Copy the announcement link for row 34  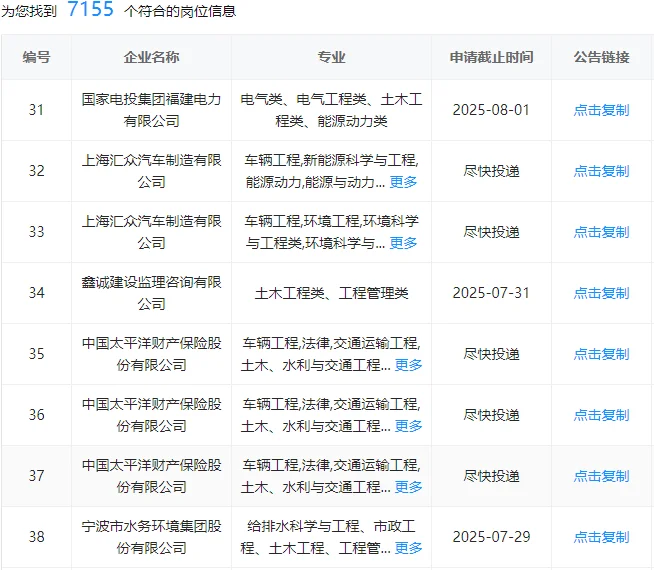click(601, 293)
